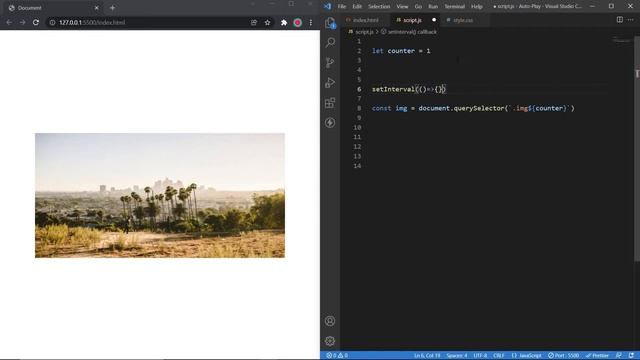
Task: Click the code minimap preview
Action: 622,40
